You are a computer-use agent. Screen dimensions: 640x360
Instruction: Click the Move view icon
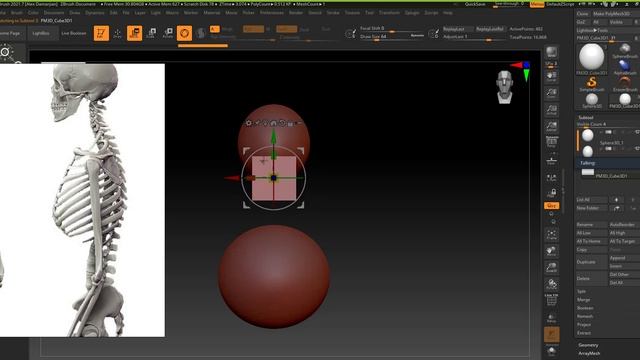pos(551,251)
